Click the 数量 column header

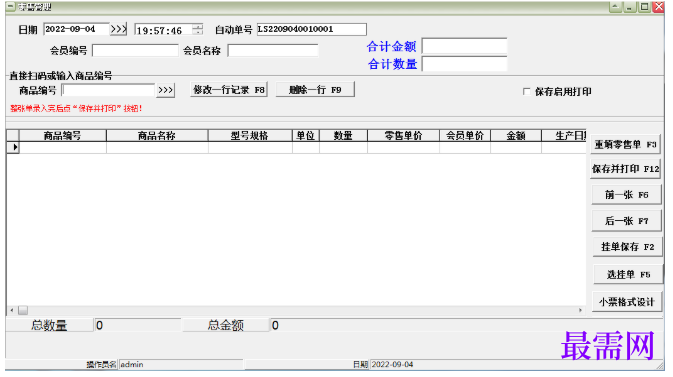[x=343, y=136]
